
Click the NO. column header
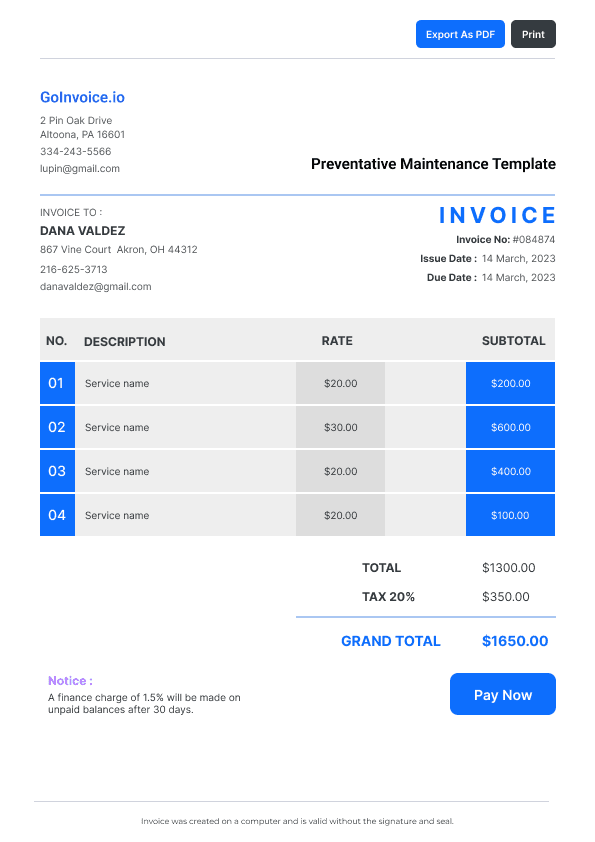click(56, 341)
